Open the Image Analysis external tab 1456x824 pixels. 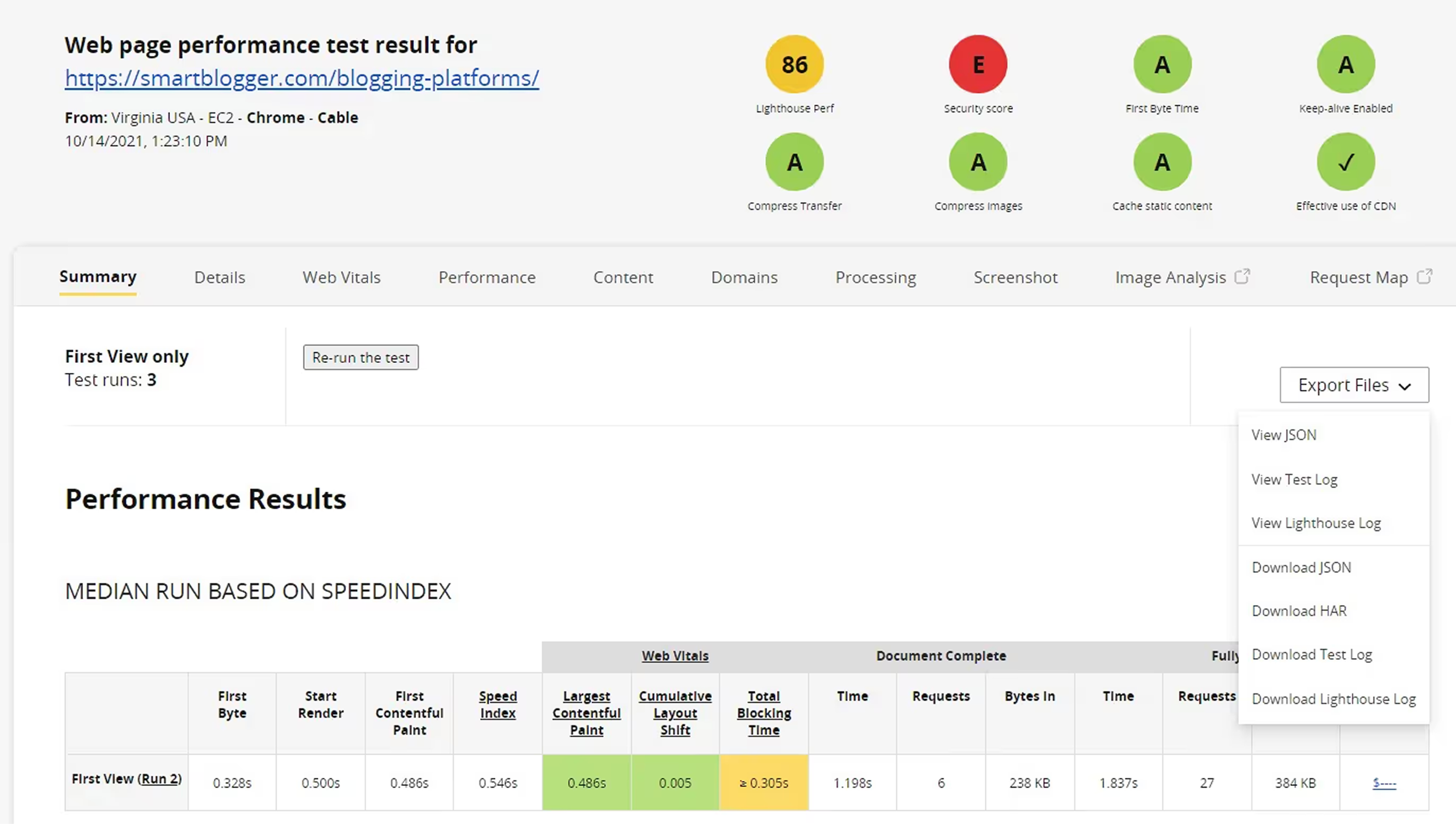1182,277
